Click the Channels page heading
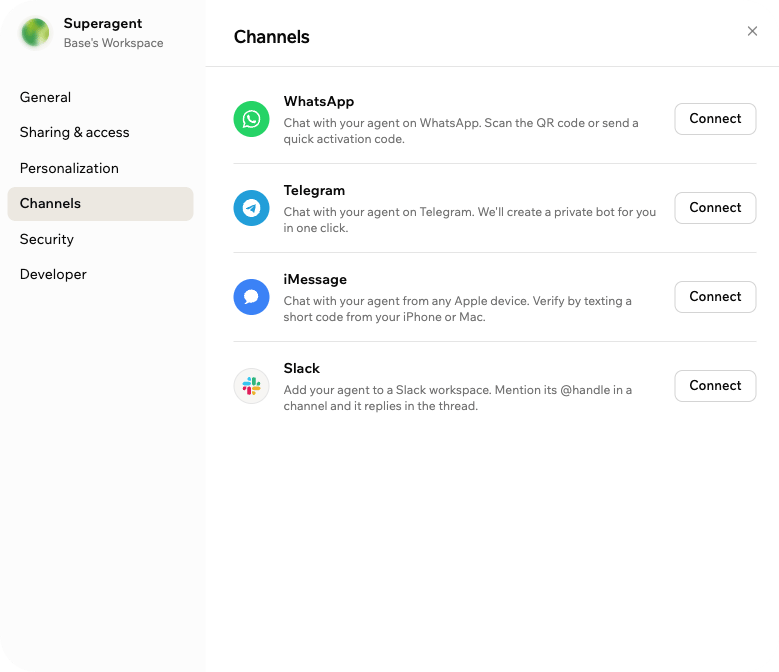779x672 pixels. point(271,37)
